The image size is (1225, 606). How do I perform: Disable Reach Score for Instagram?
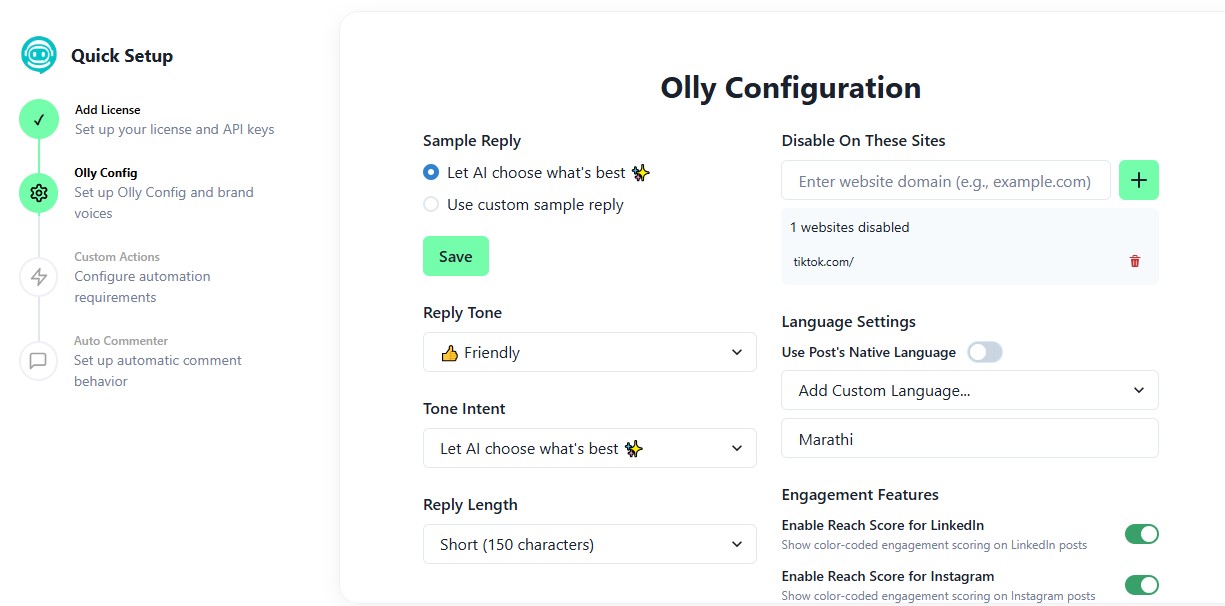pos(1141,584)
